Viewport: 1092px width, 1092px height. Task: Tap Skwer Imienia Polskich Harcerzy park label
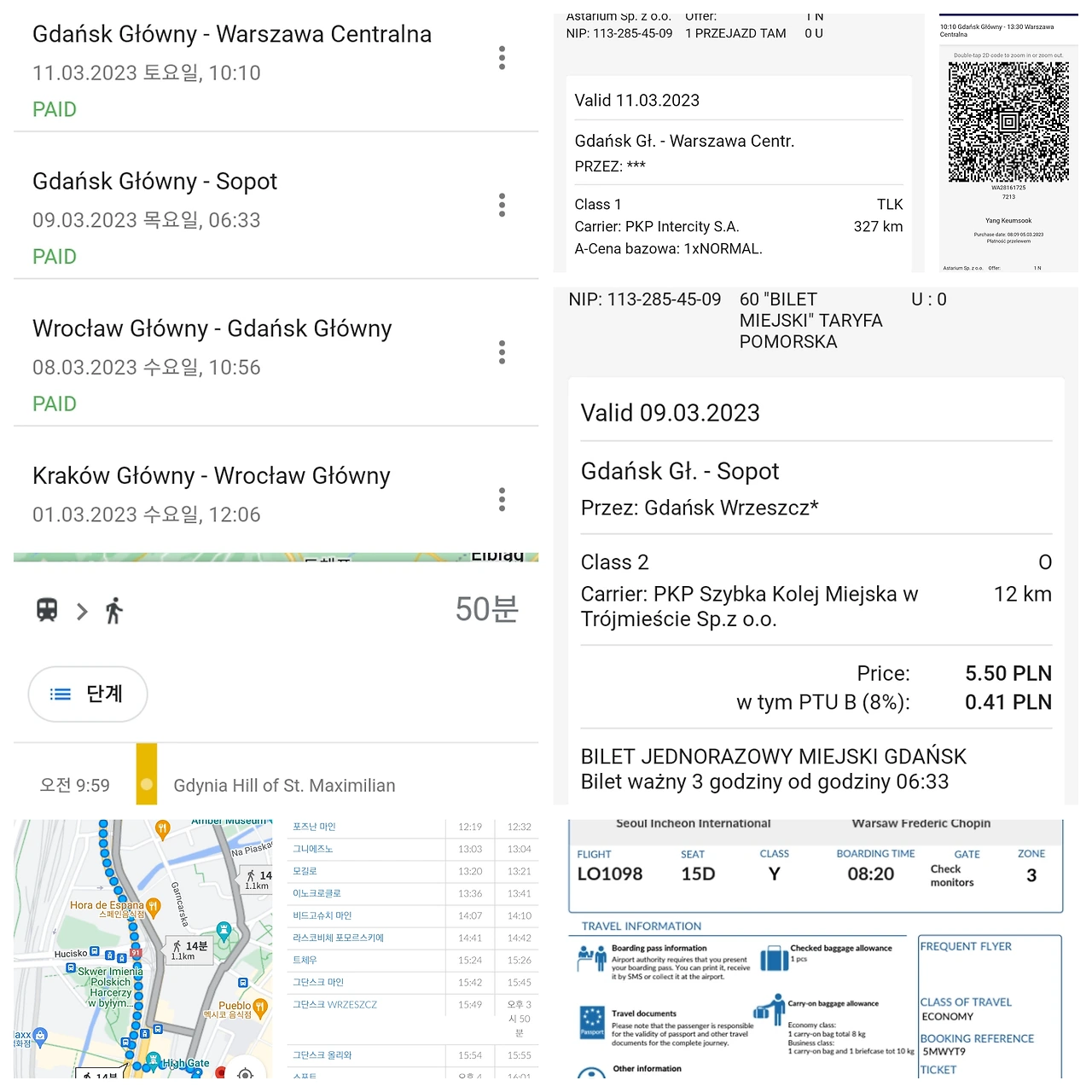tap(112, 987)
